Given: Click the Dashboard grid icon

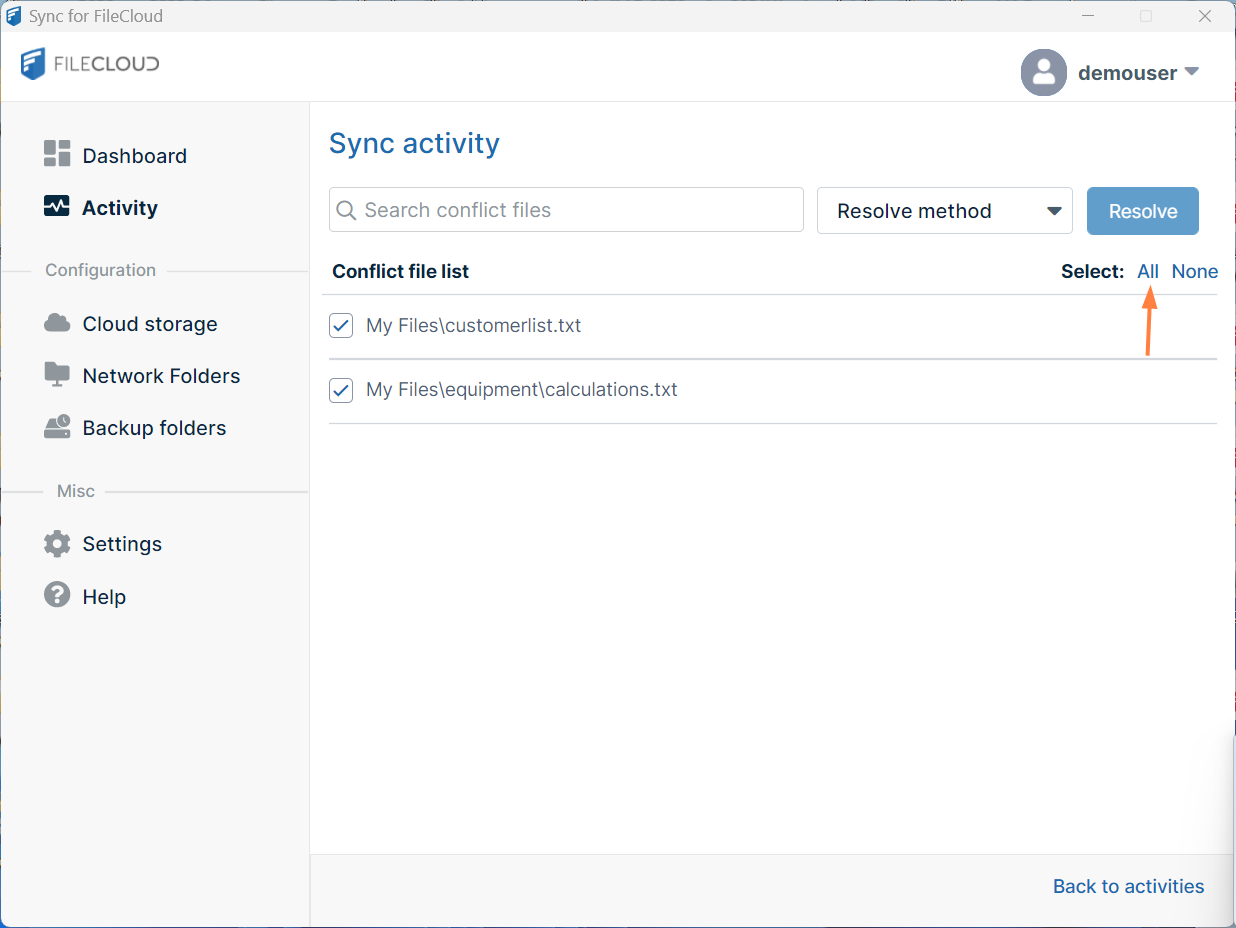Looking at the screenshot, I should tap(57, 153).
